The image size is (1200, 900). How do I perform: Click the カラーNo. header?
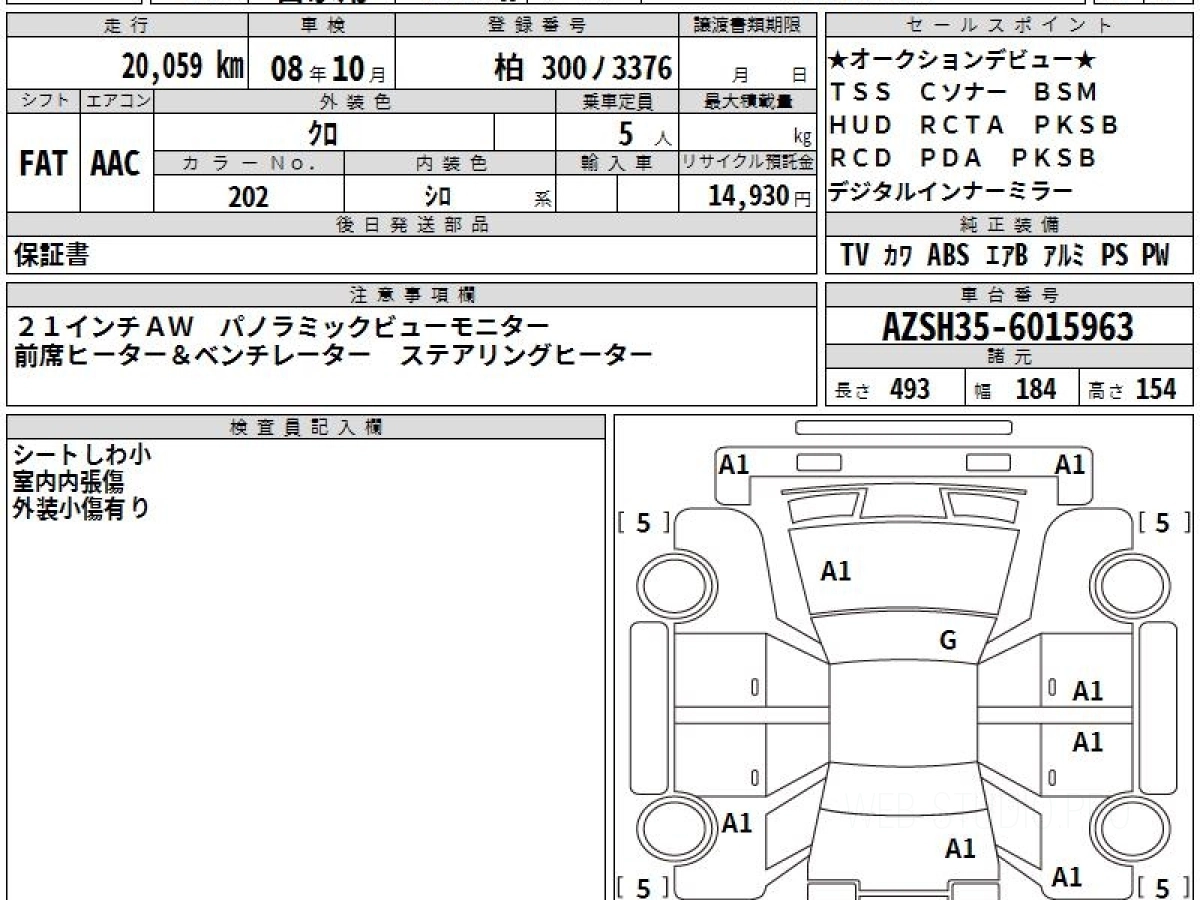click(x=249, y=163)
